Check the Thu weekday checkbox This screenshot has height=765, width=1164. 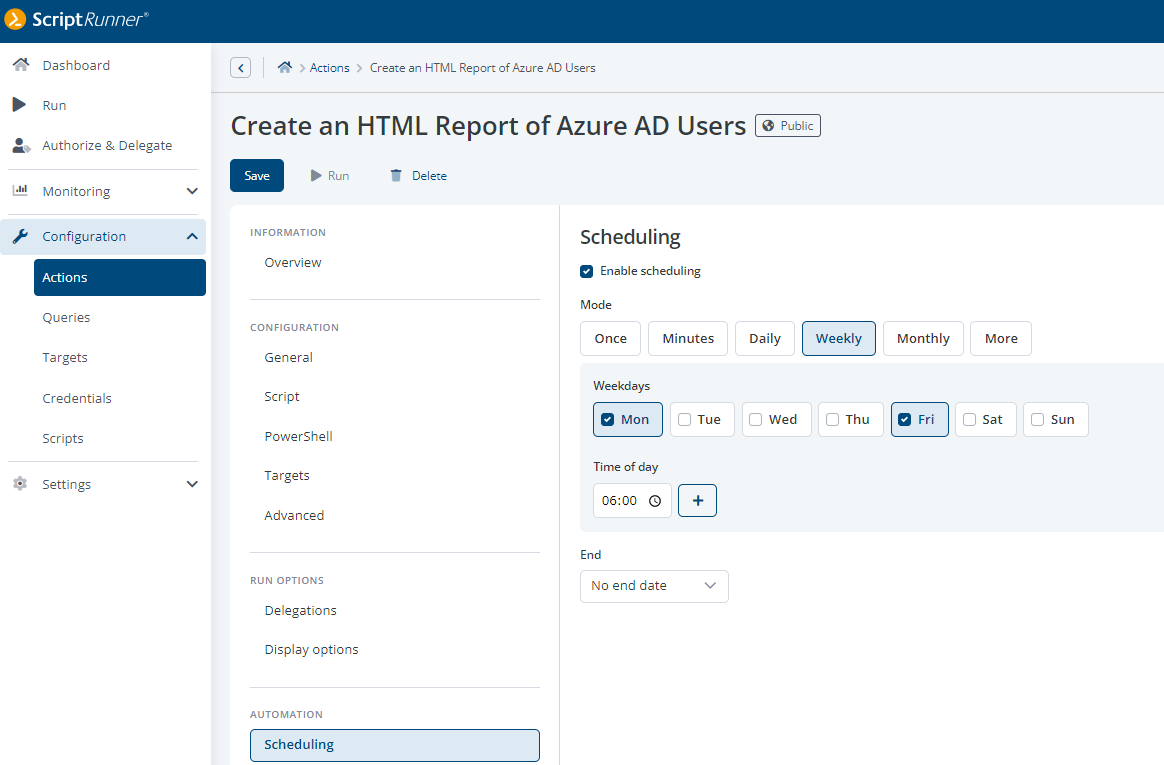click(833, 420)
